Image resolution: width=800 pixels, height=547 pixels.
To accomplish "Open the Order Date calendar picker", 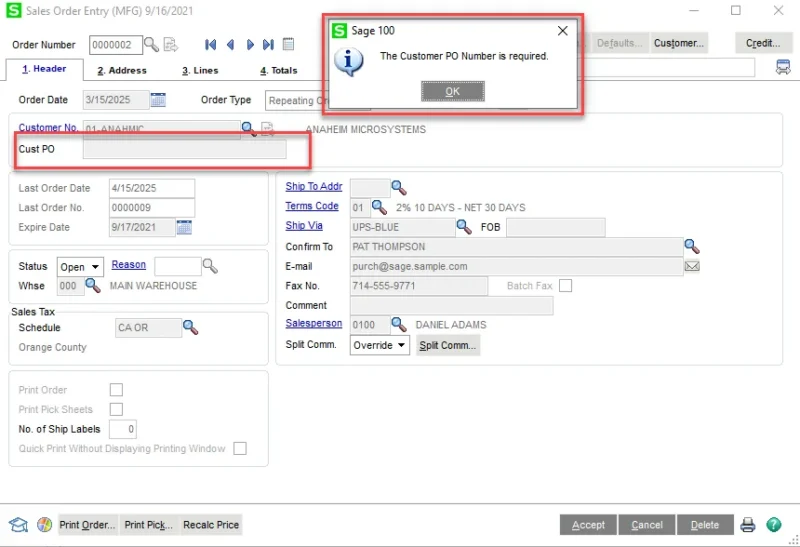I will pyautogui.click(x=158, y=100).
